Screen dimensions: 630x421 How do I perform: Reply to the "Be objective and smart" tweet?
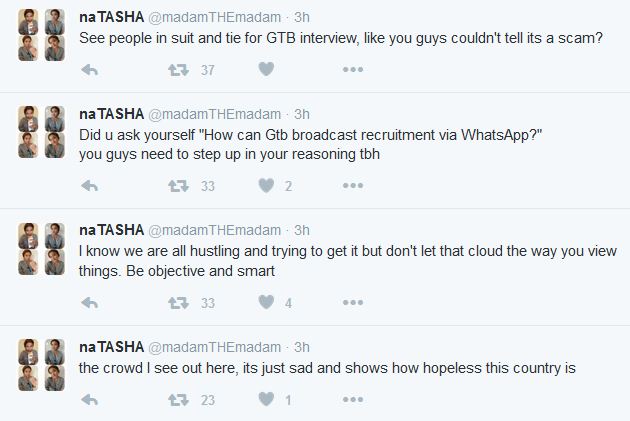click(x=89, y=303)
